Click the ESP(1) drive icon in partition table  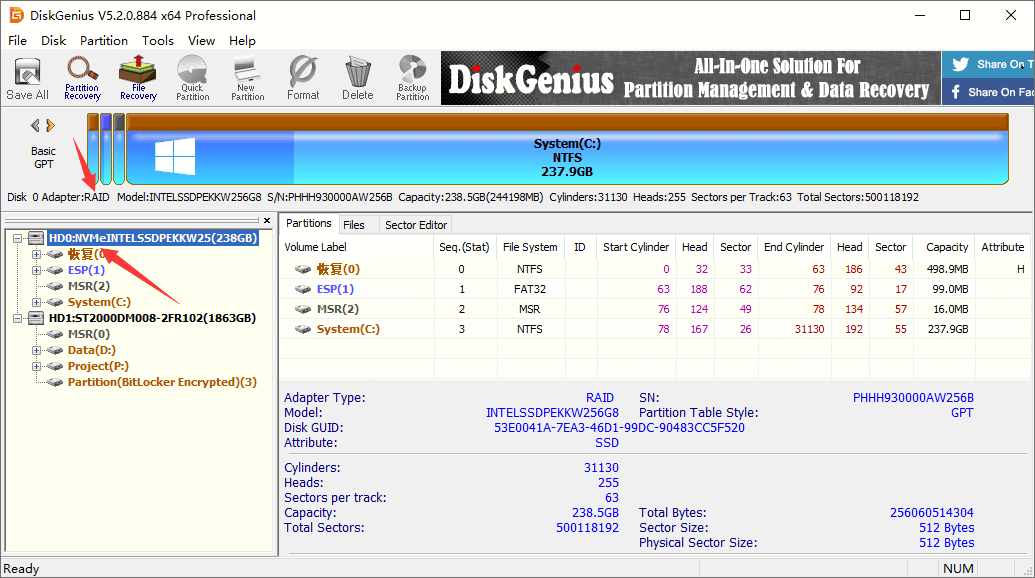pos(303,289)
